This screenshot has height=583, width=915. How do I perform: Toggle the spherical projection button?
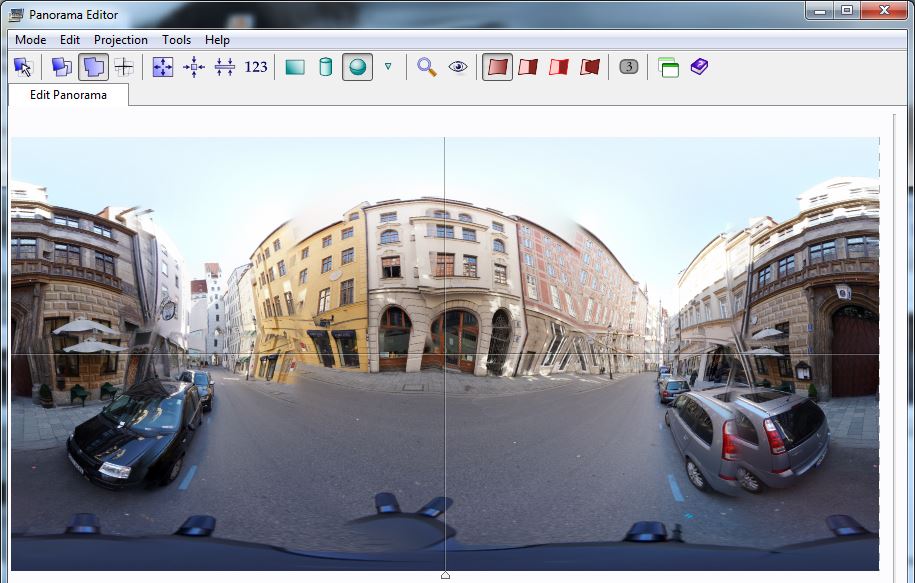(x=357, y=67)
